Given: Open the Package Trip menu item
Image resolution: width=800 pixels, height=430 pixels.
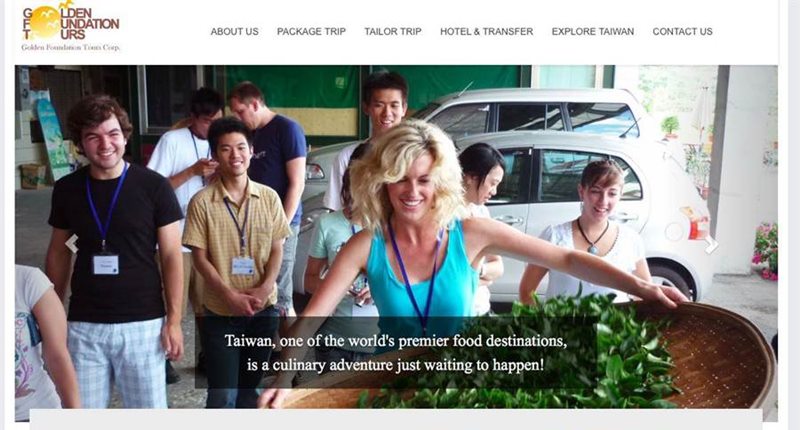Looking at the screenshot, I should [x=311, y=32].
